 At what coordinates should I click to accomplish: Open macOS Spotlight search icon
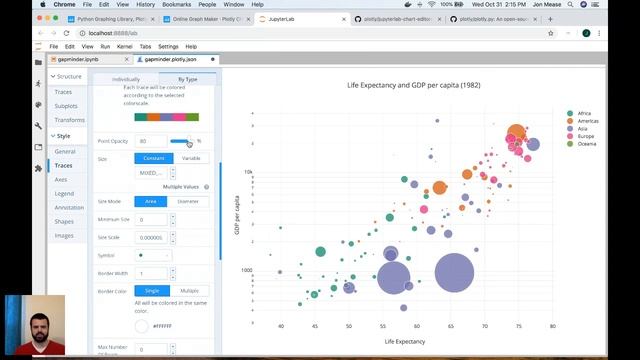570,4
